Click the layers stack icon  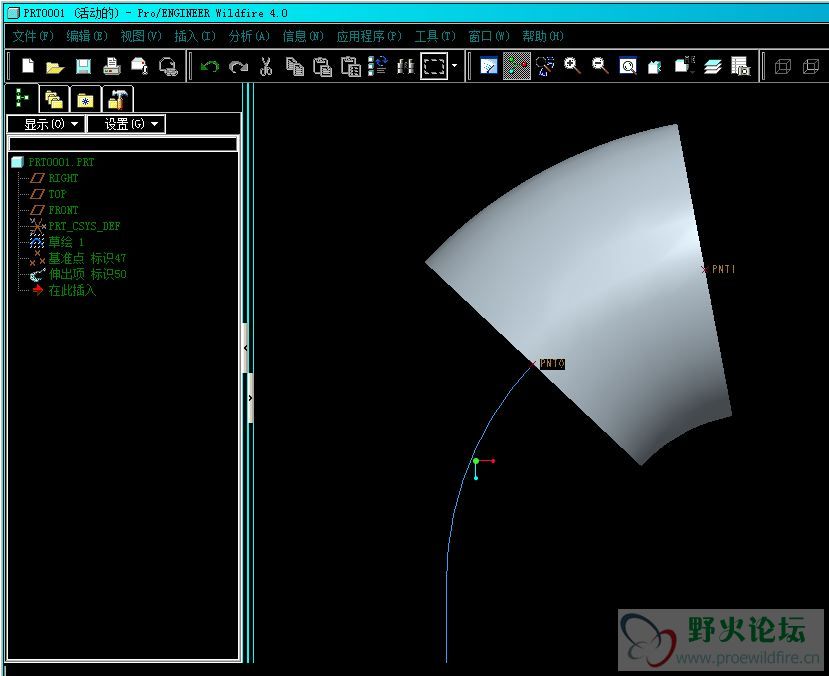(x=712, y=67)
